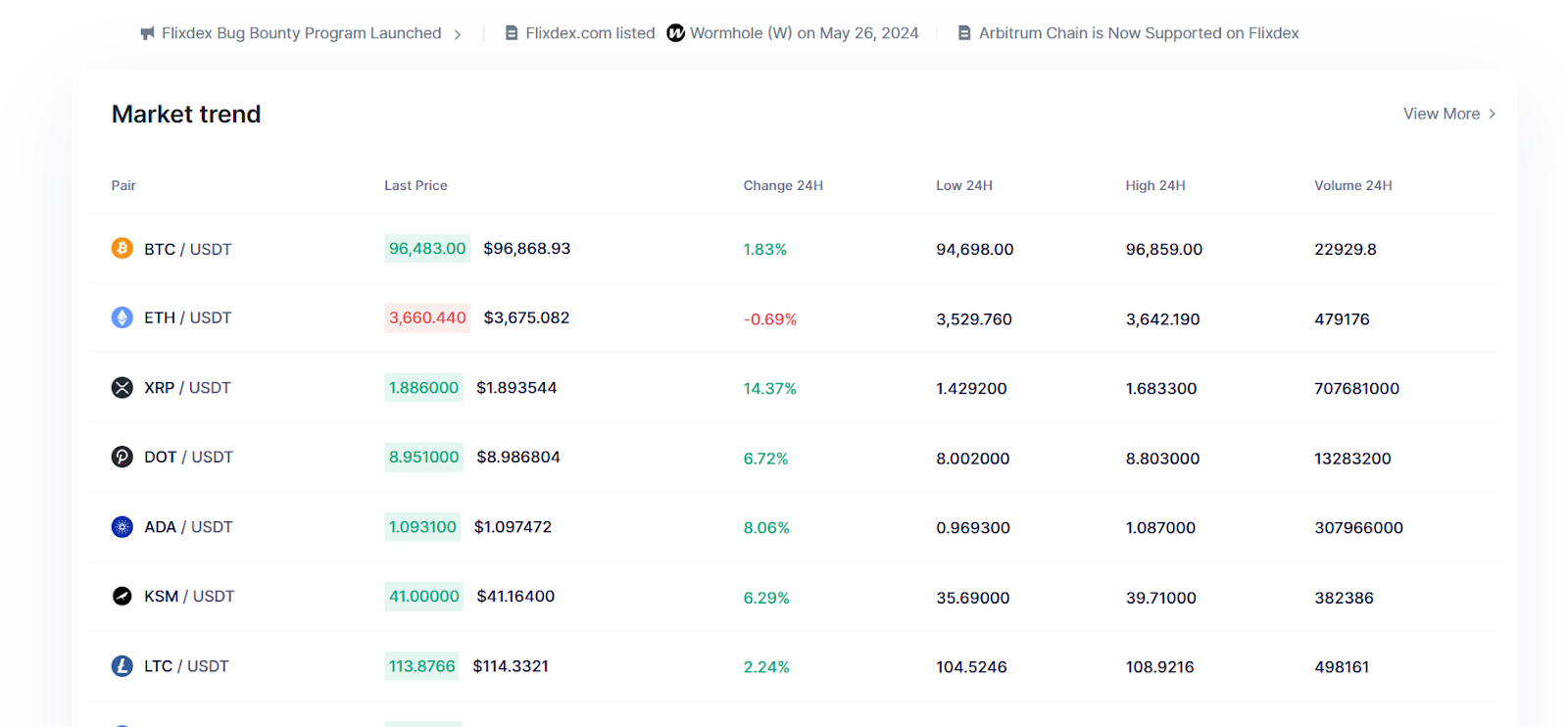Click the Polkadot coin icon
The height and width of the screenshot is (727, 1568).
coord(122,457)
